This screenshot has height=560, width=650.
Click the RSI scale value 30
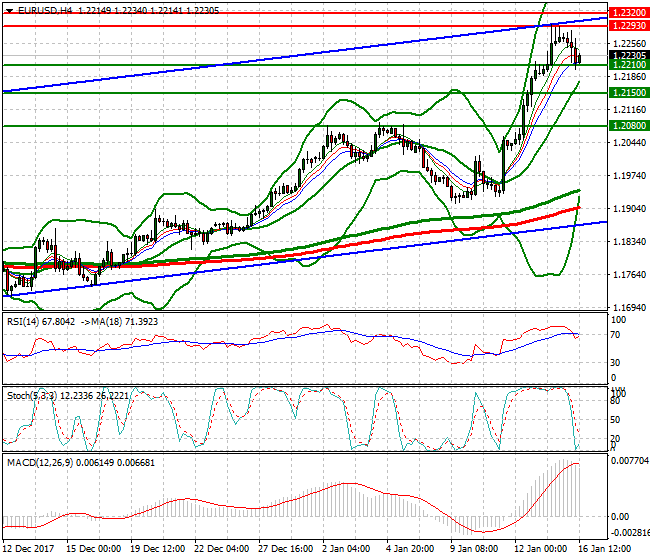tap(616, 363)
